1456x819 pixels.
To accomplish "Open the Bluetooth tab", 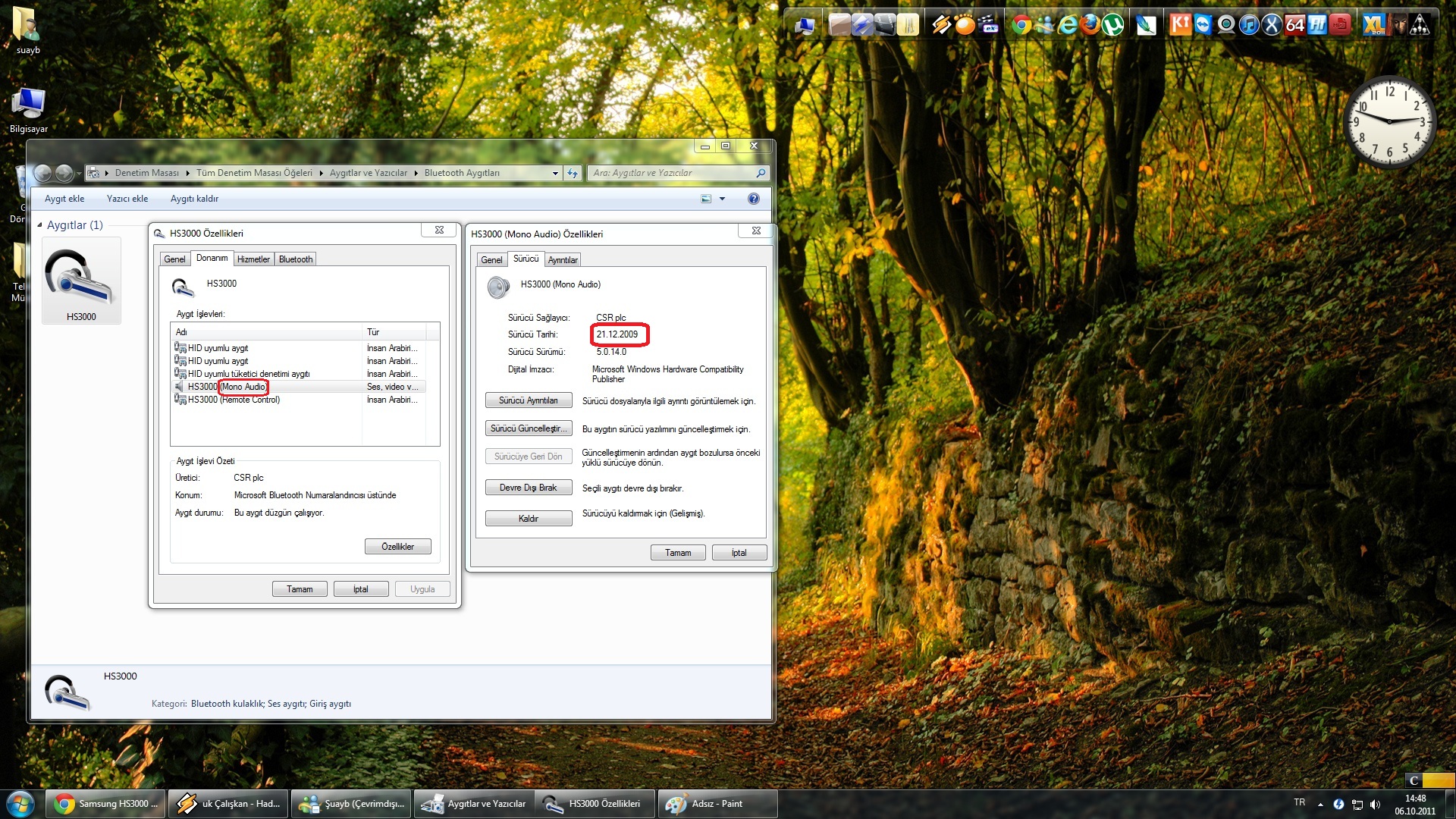I will pos(295,259).
